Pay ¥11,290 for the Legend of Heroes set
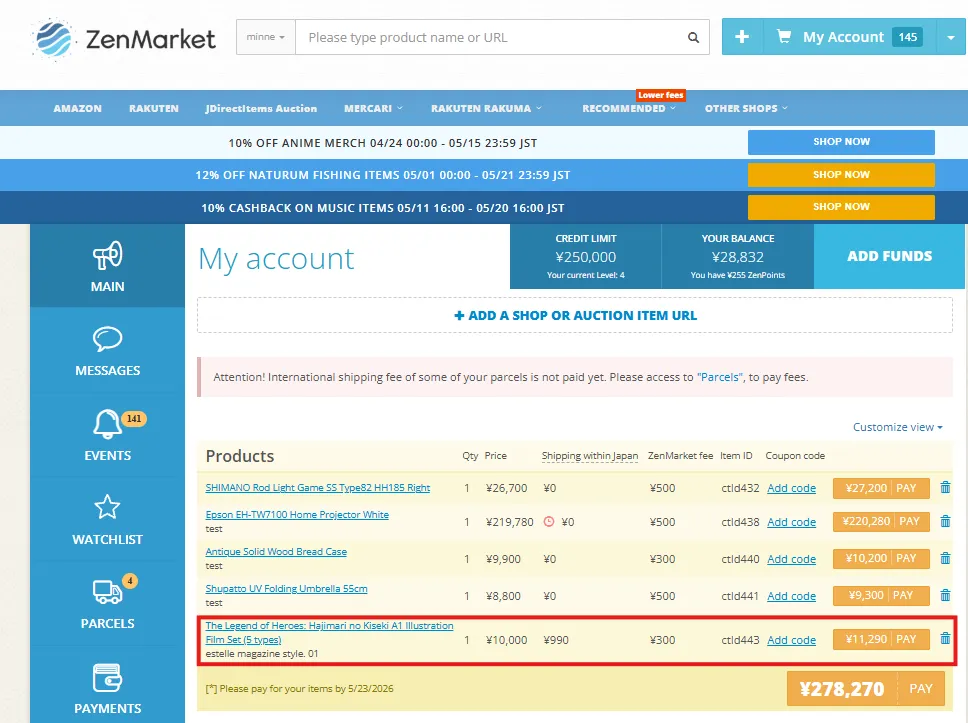 [x=880, y=639]
